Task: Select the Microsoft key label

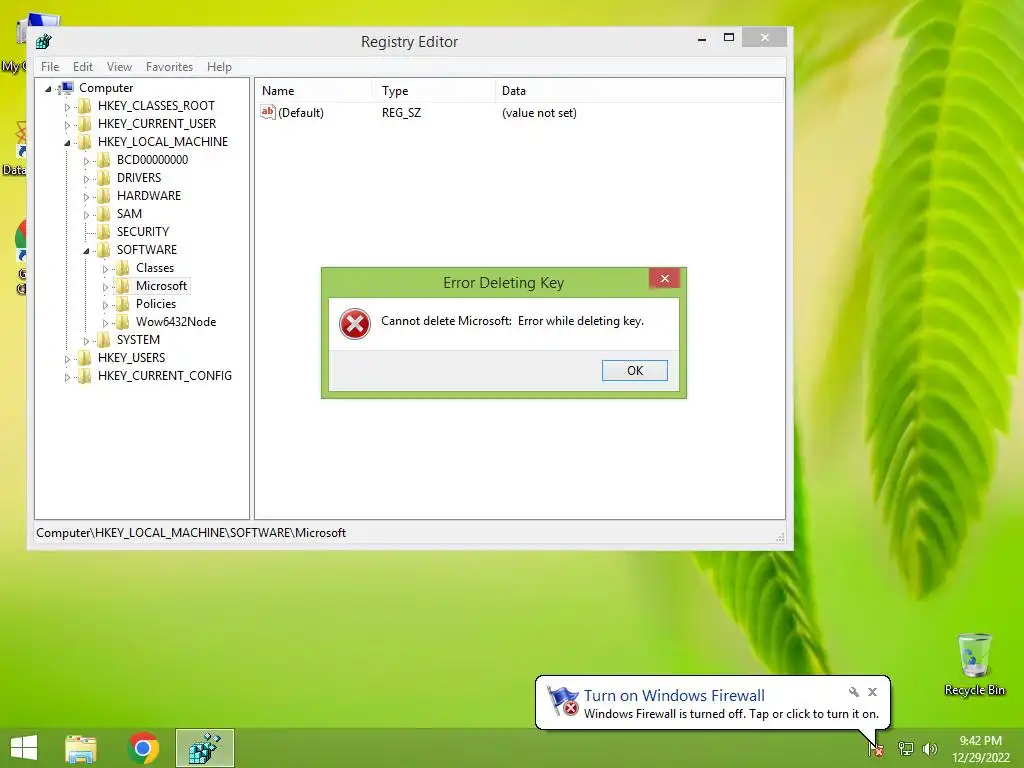Action: pos(161,286)
